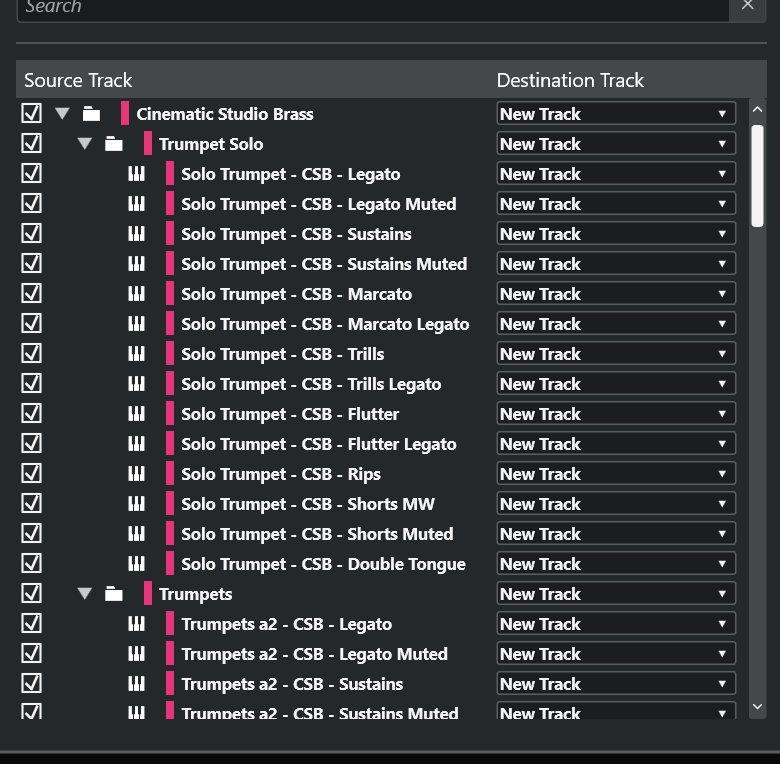
Task: Select the Solo Trumpet Shorts MW row
Action: tap(307, 504)
